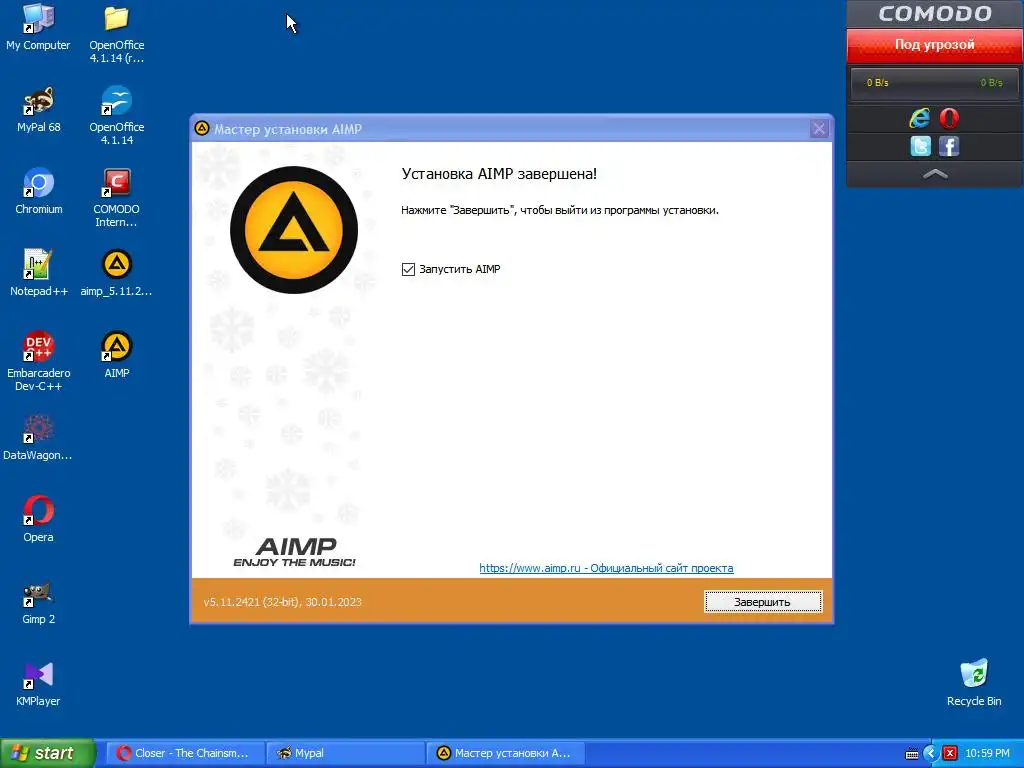This screenshot has height=768, width=1024.
Task: Launch MyPal 68 browser shortcut
Action: pyautogui.click(x=38, y=110)
